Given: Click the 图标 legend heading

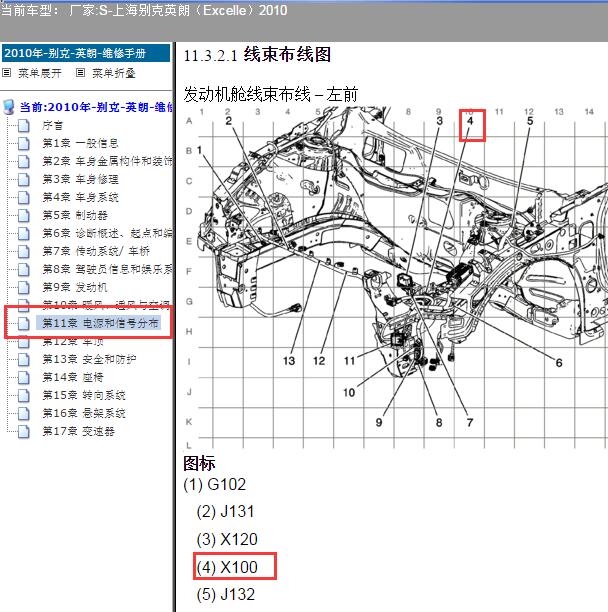Looking at the screenshot, I should [x=199, y=463].
